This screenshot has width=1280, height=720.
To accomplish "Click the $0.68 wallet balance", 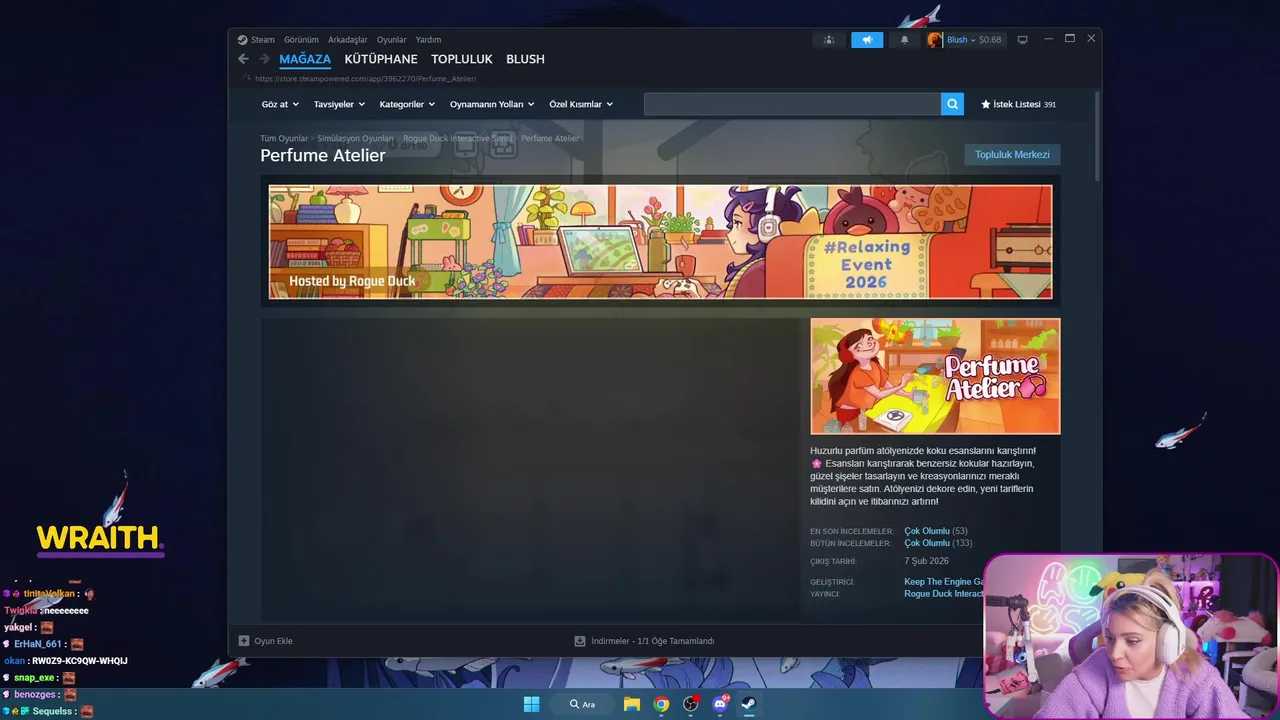I will tap(990, 40).
